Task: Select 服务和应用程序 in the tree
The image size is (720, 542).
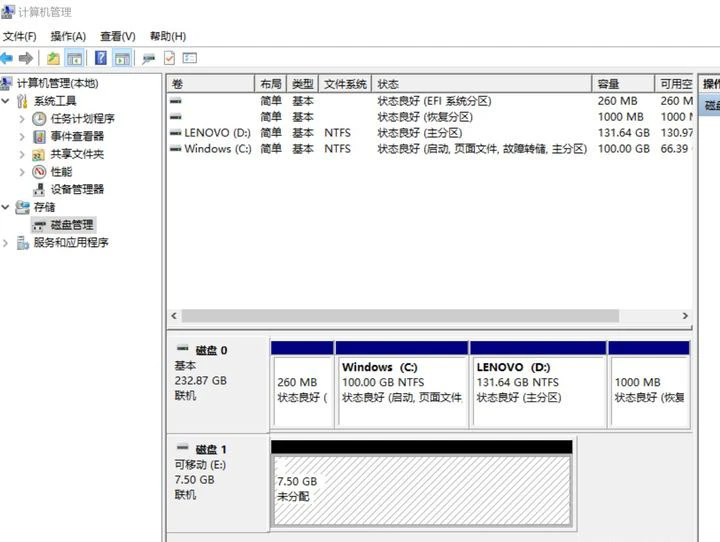Action: 71,243
